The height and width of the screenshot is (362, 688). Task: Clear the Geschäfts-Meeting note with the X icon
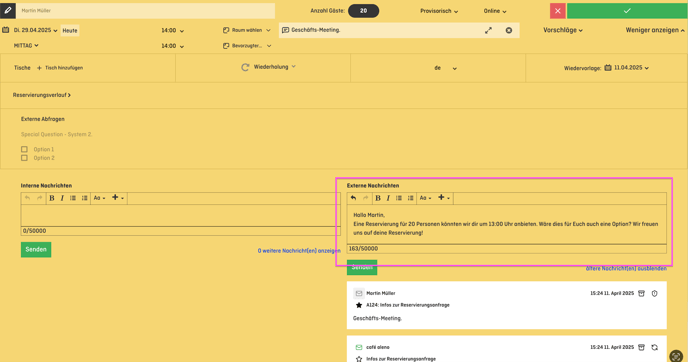pos(509,30)
